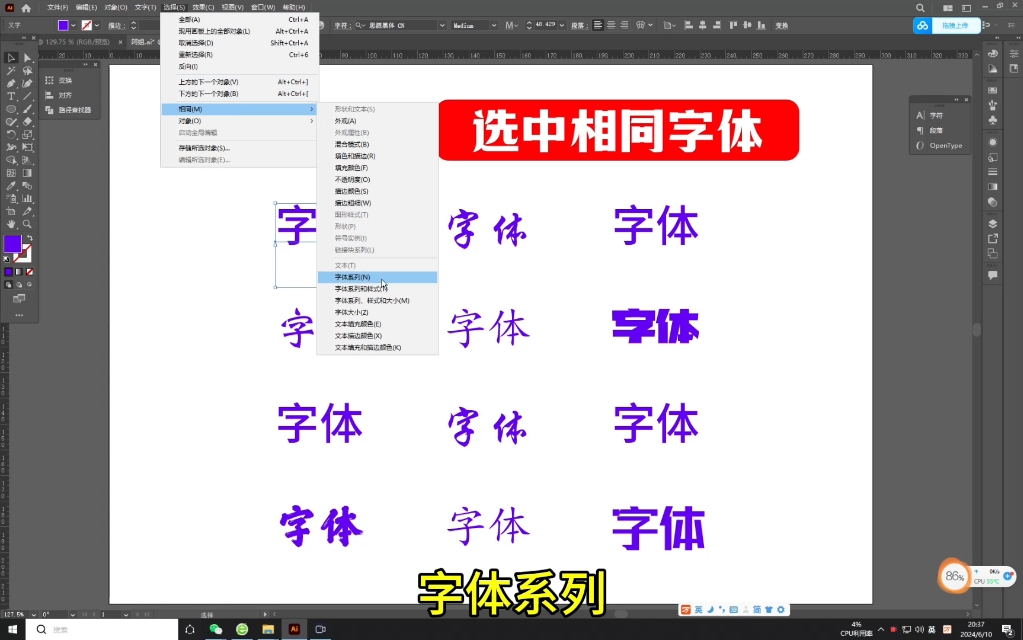Image resolution: width=1023 pixels, height=640 pixels.
Task: Click the Comments icon in the right dock
Action: 992,275
